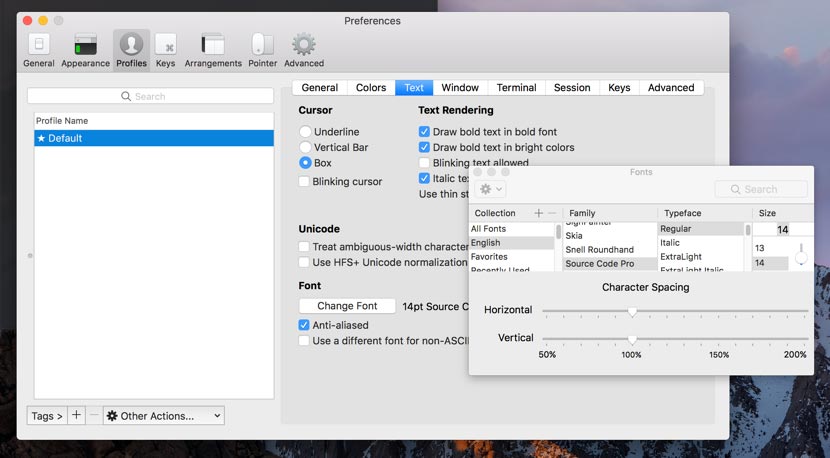Open the Appearance preferences icon

coord(85,50)
